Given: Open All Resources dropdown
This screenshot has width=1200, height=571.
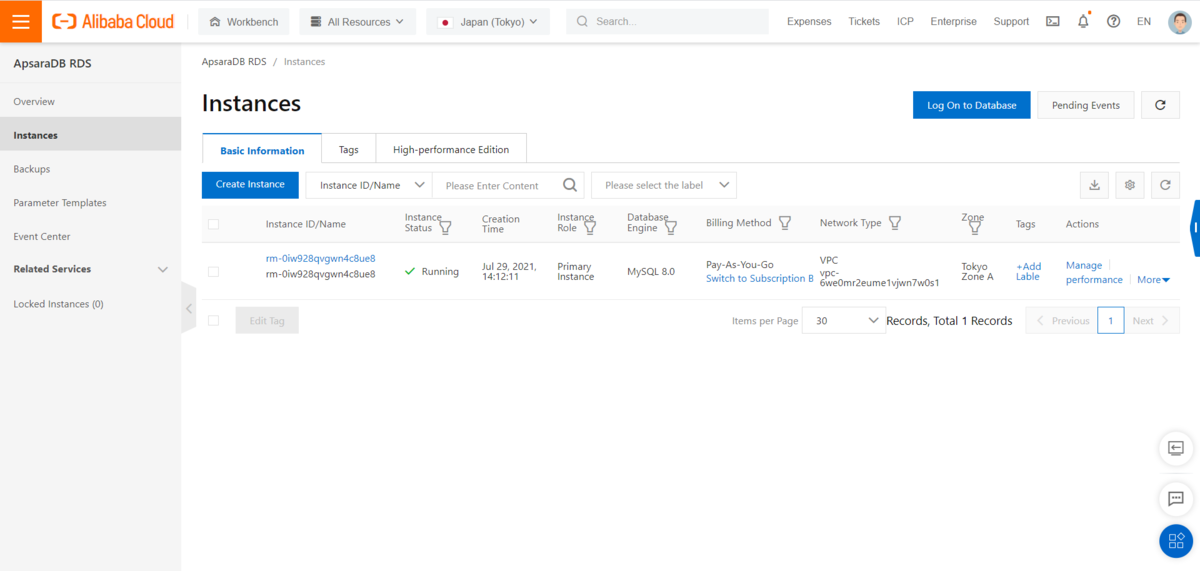Looking at the screenshot, I should [357, 21].
